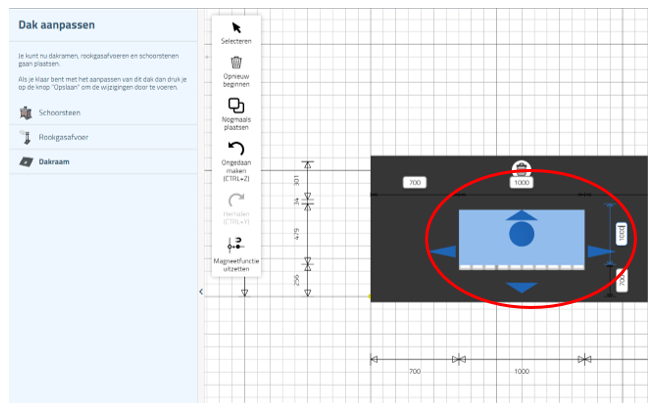Click the blue circle on roof window
654x410 pixels.
(x=521, y=235)
